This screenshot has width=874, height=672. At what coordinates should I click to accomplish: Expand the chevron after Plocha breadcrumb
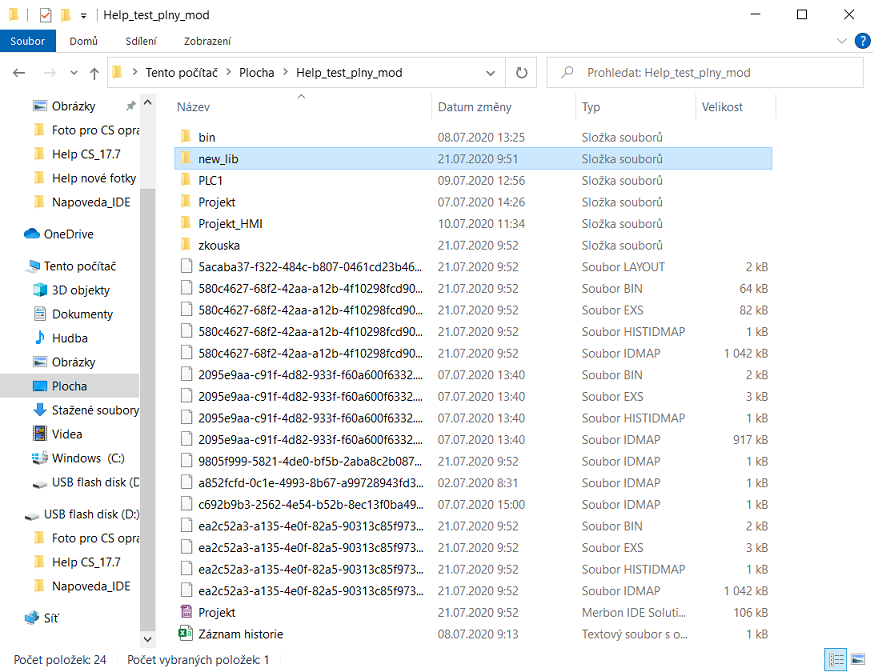[x=285, y=72]
